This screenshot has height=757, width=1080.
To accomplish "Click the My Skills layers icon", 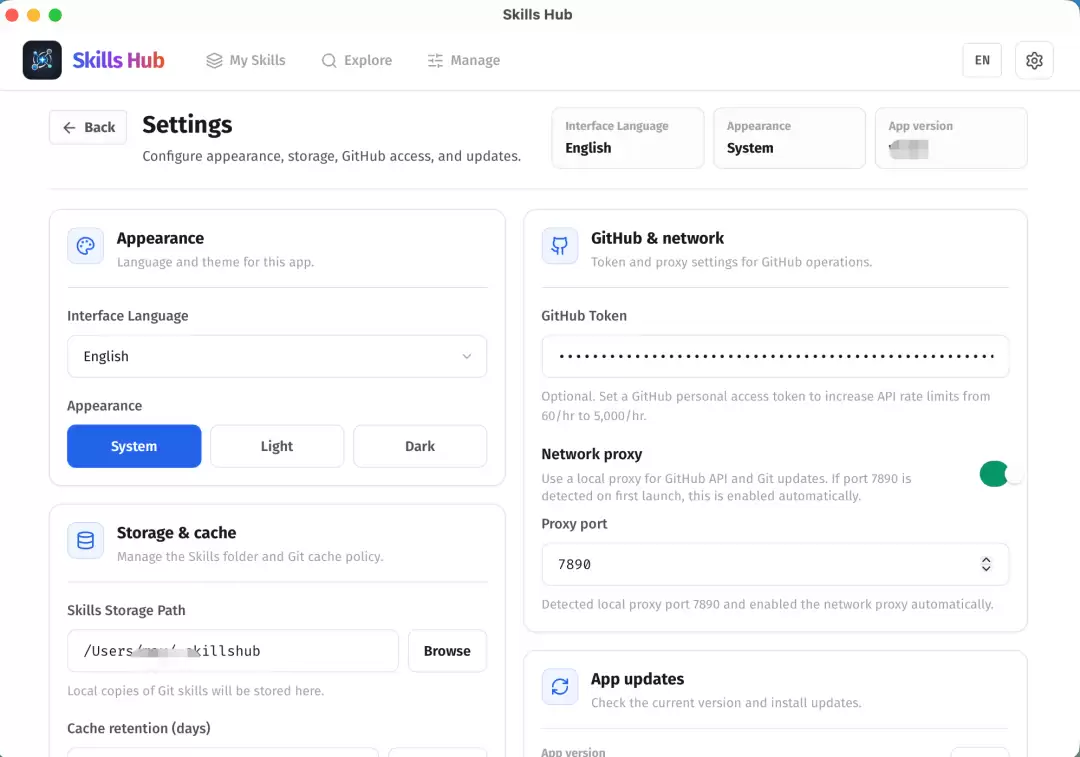I will click(214, 61).
